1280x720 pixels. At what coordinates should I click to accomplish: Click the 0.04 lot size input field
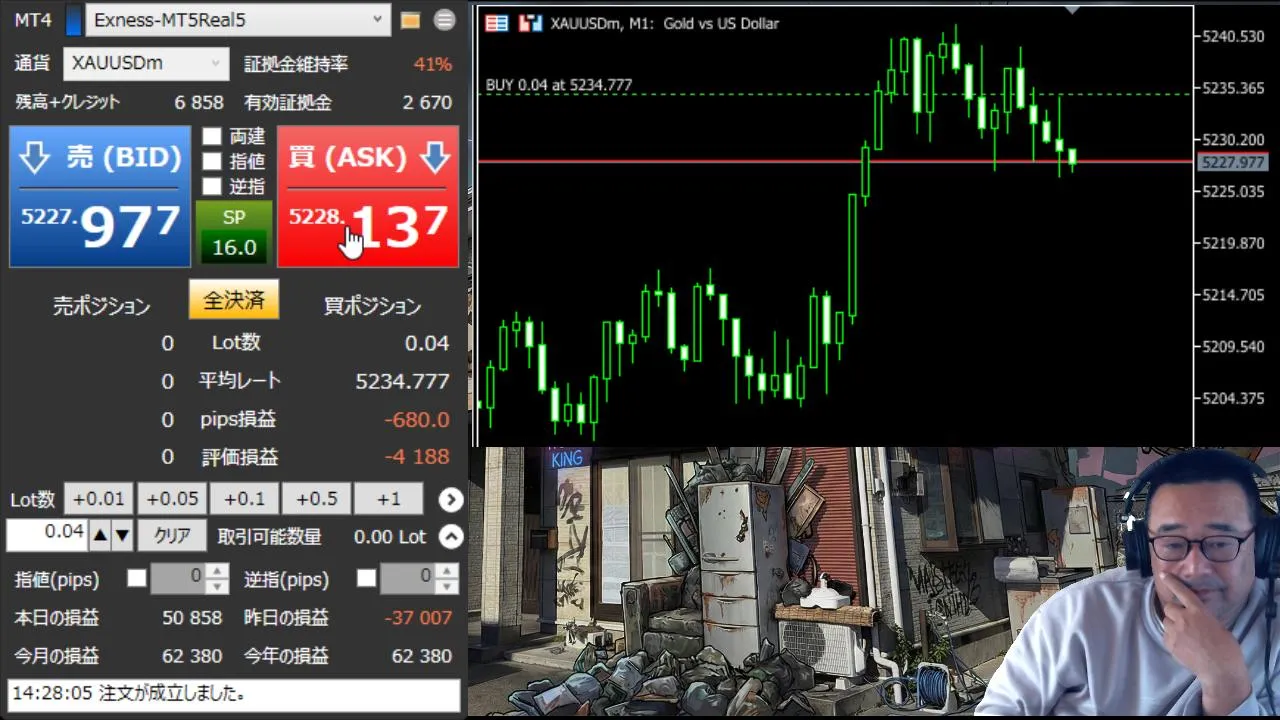47,535
